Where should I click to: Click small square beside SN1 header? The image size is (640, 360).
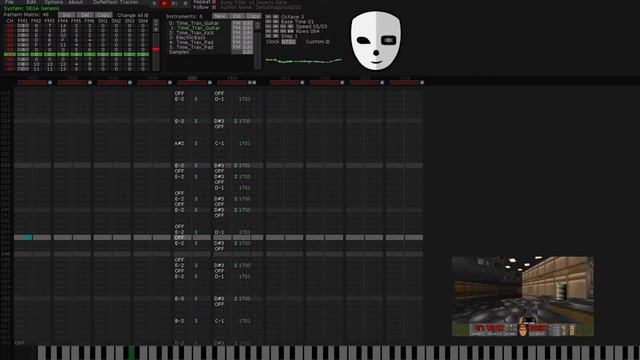(x=302, y=82)
